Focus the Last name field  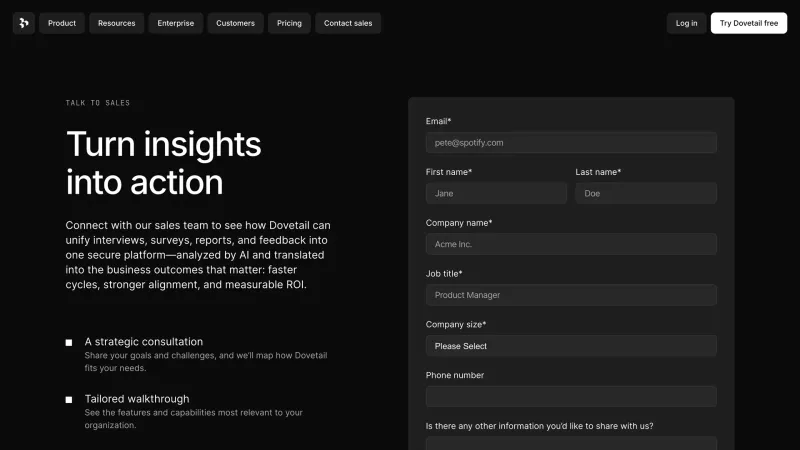point(646,193)
